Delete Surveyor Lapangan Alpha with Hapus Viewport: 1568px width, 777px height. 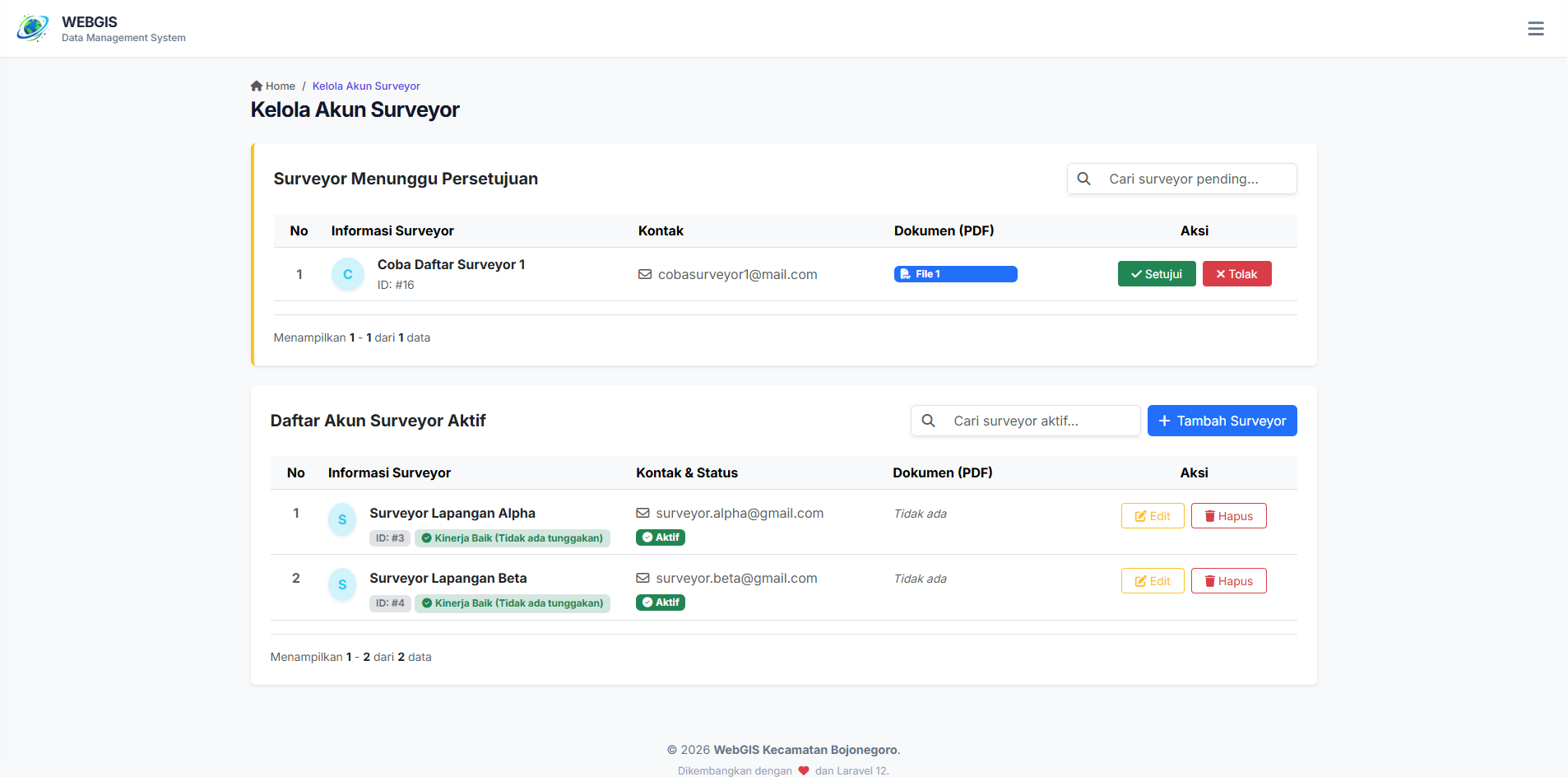tap(1228, 516)
